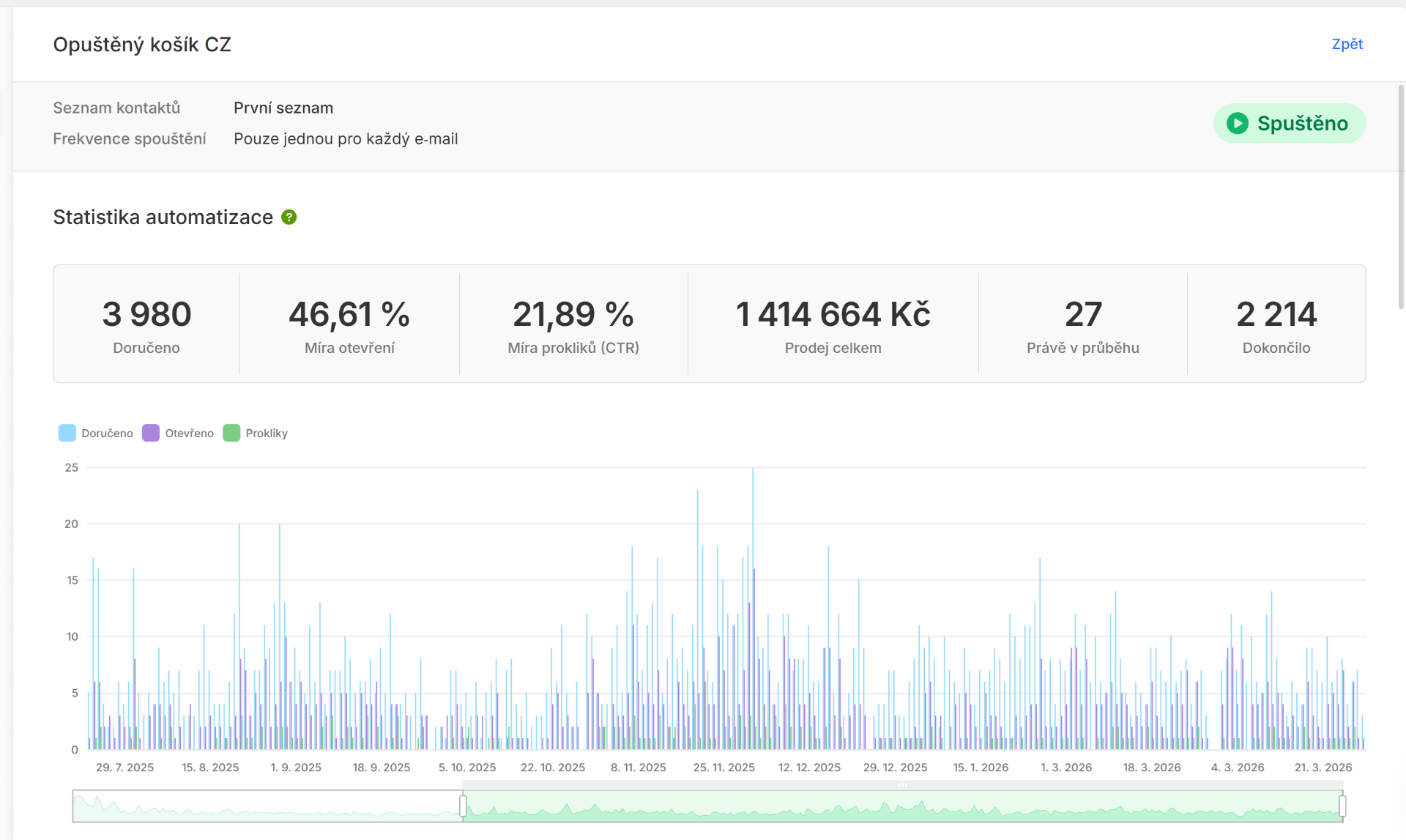Click the left handle of chart range slider
This screenshot has height=840, width=1406.
(x=463, y=806)
